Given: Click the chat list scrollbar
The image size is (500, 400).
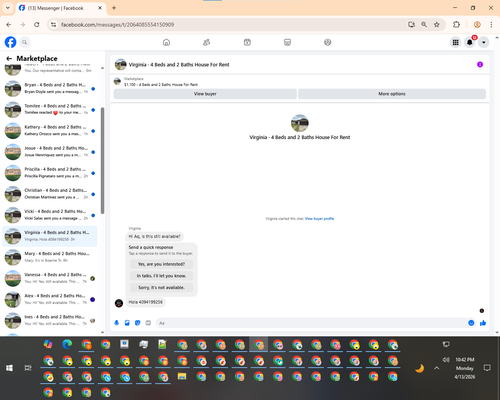Looking at the screenshot, I should coord(102,161).
